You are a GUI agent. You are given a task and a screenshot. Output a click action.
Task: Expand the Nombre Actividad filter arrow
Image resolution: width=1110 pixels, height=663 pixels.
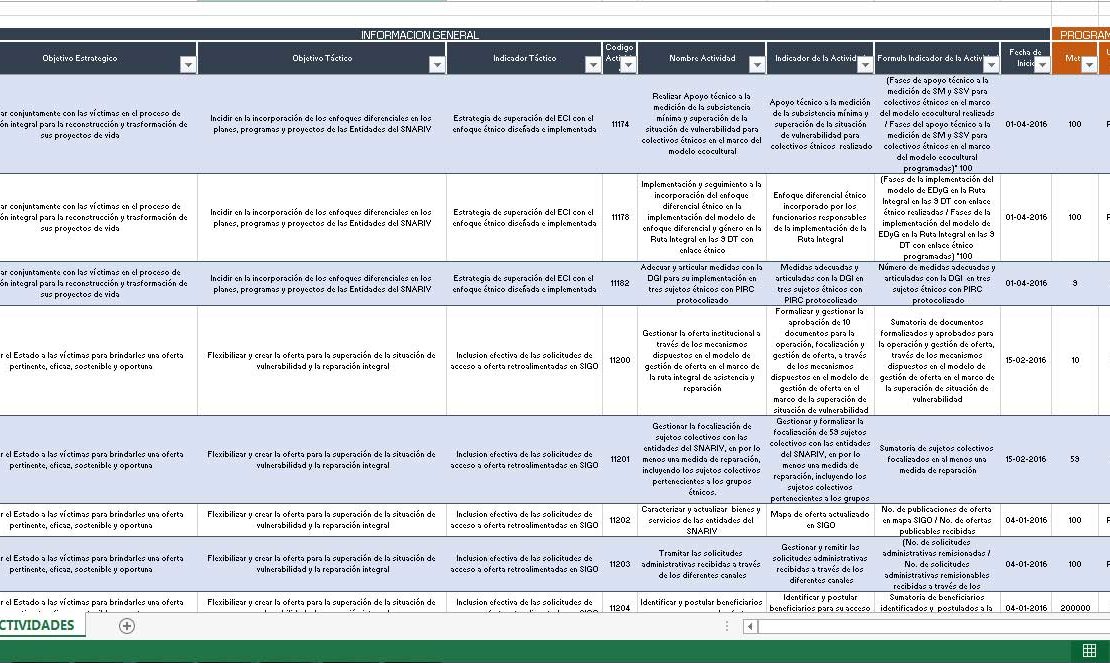point(757,65)
